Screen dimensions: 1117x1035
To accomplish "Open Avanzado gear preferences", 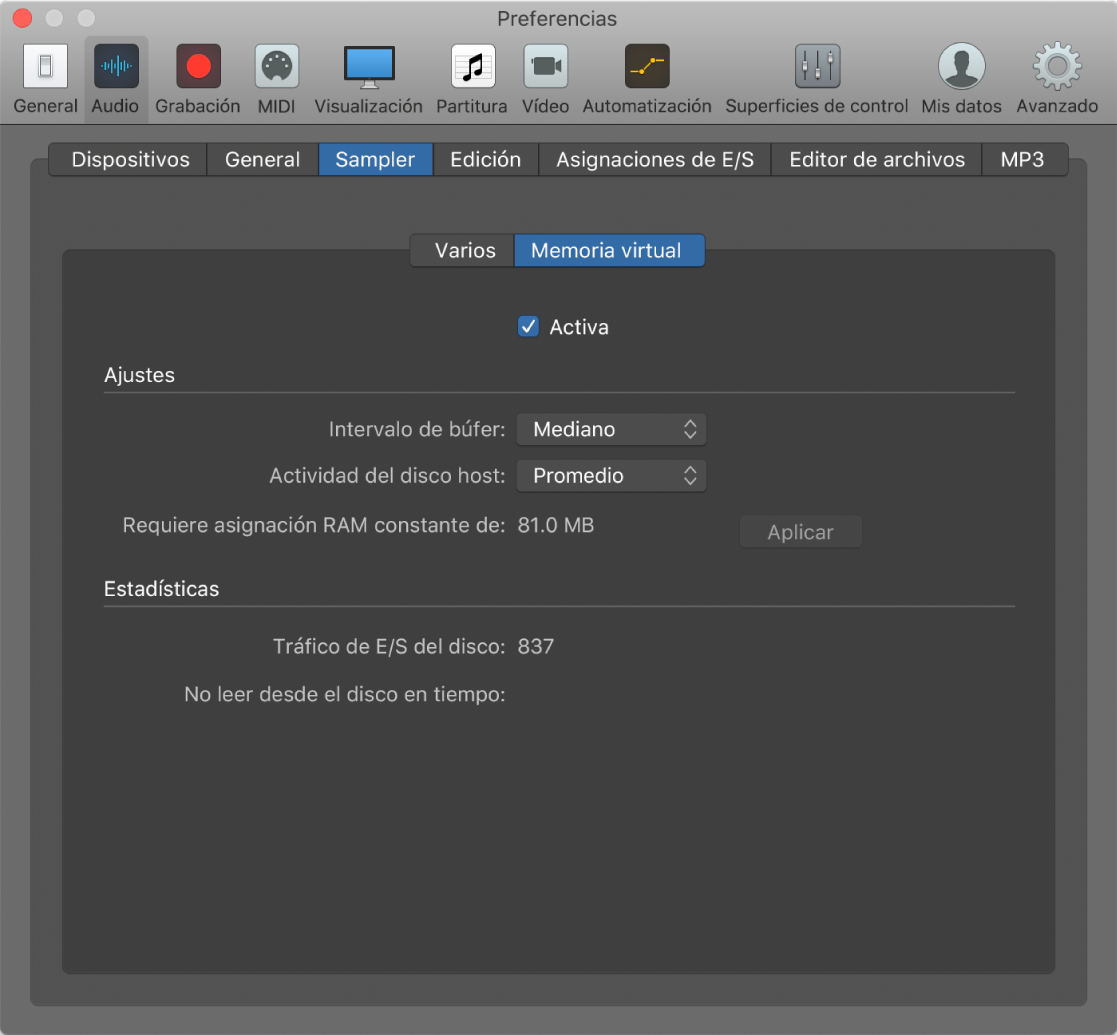I will 1057,67.
